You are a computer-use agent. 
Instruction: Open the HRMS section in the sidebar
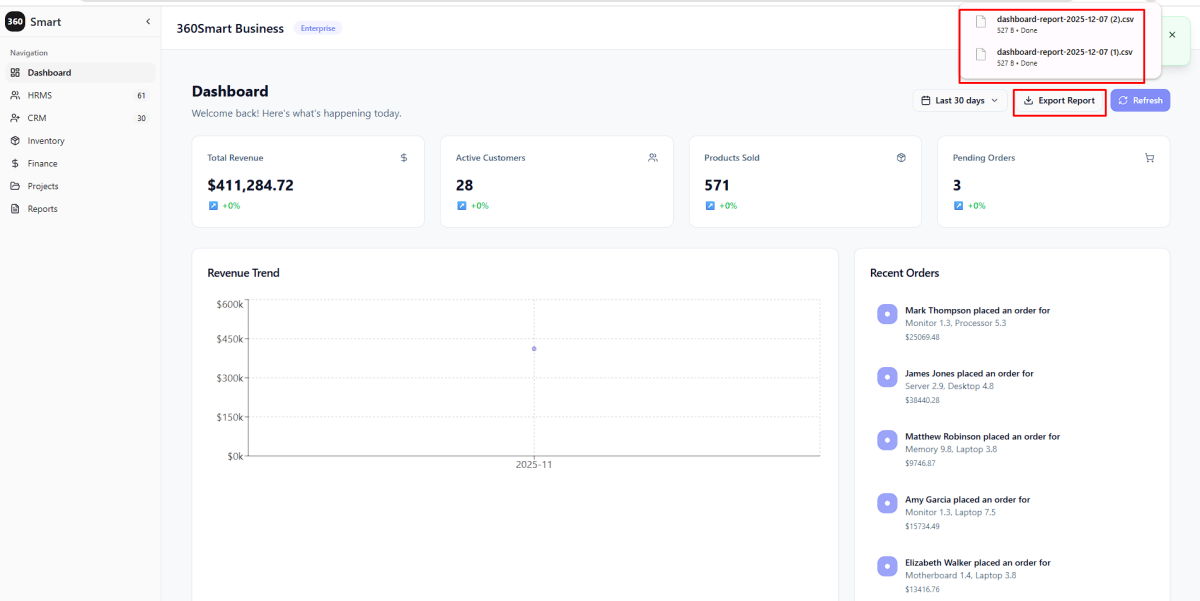[40, 96]
